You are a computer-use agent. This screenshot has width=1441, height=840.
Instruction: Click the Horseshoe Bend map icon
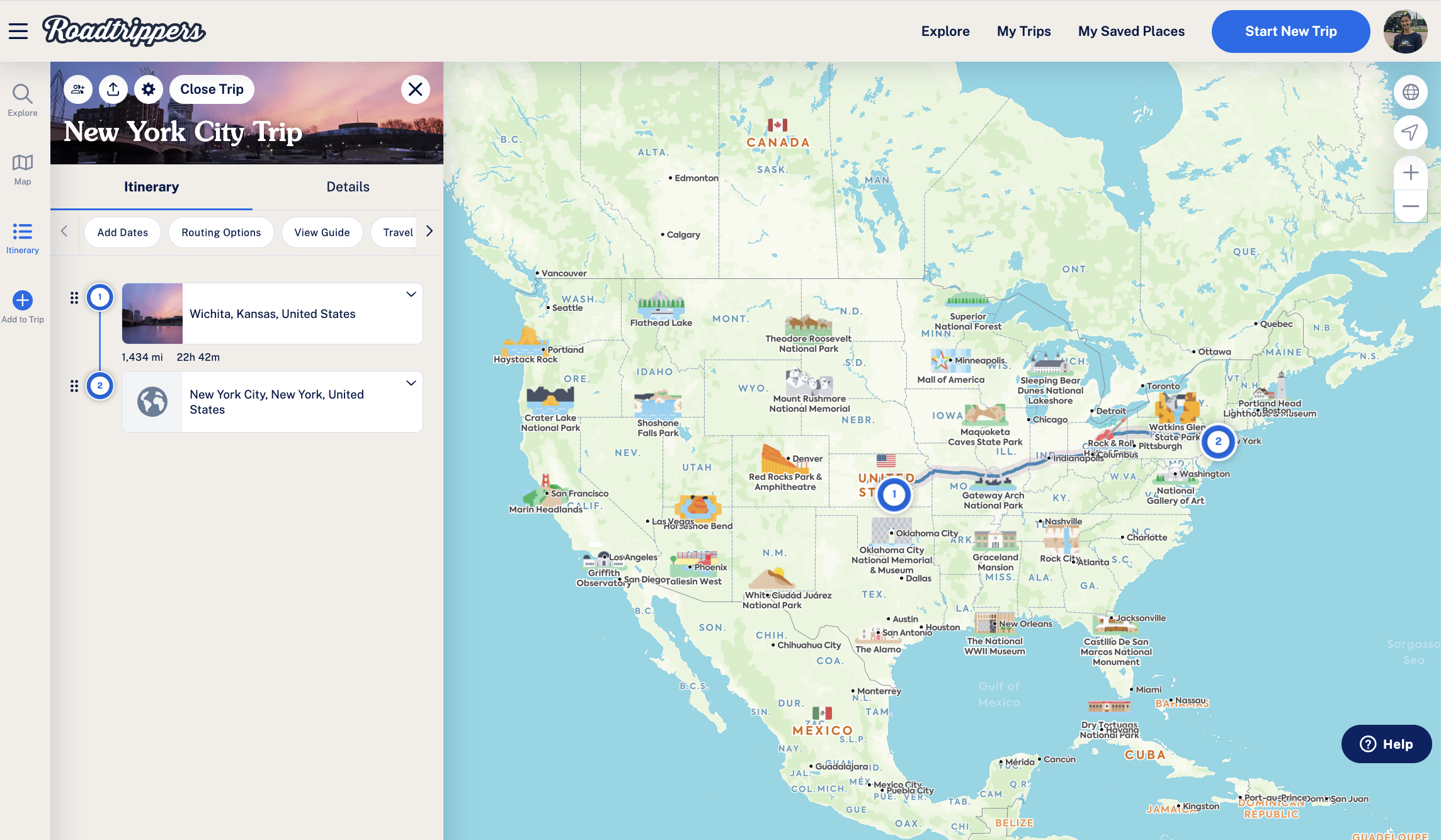click(698, 508)
